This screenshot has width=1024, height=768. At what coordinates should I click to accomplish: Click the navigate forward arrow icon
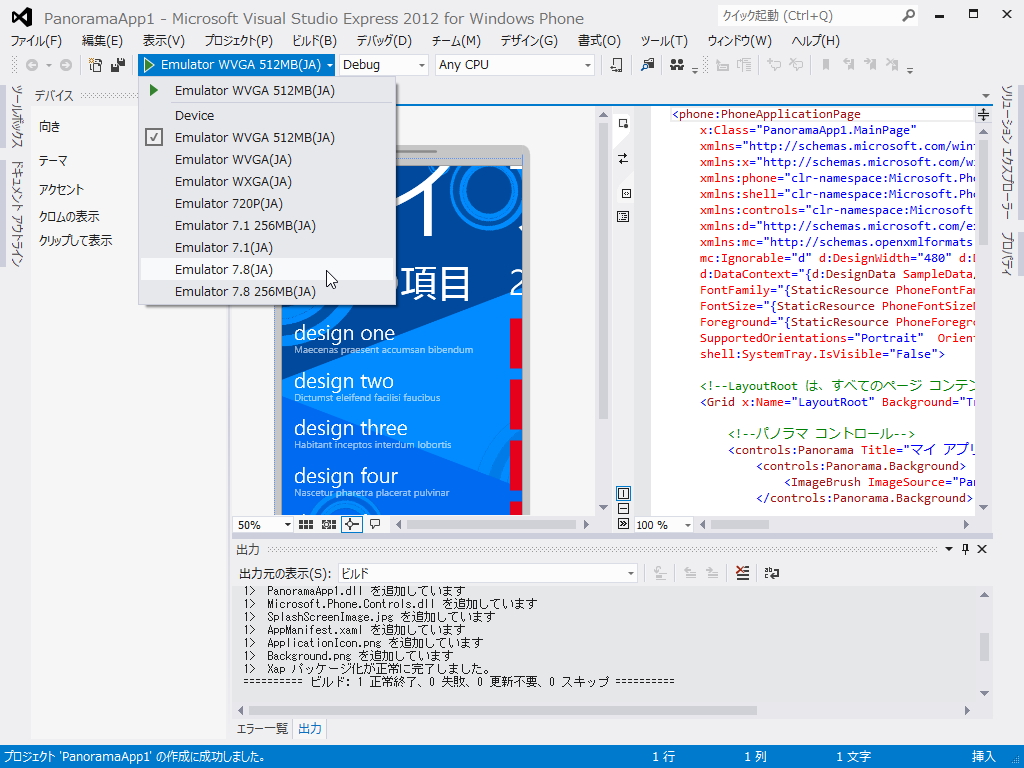click(66, 65)
